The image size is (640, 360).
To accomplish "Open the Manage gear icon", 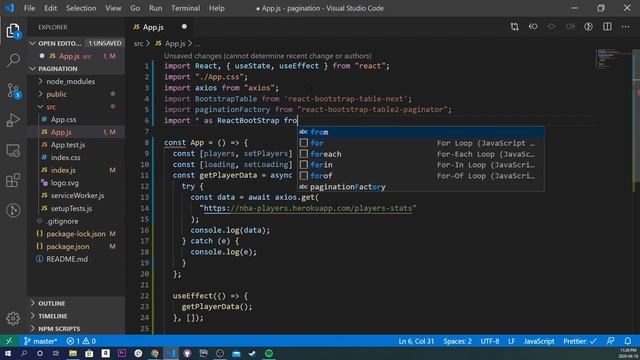I will click(x=13, y=318).
